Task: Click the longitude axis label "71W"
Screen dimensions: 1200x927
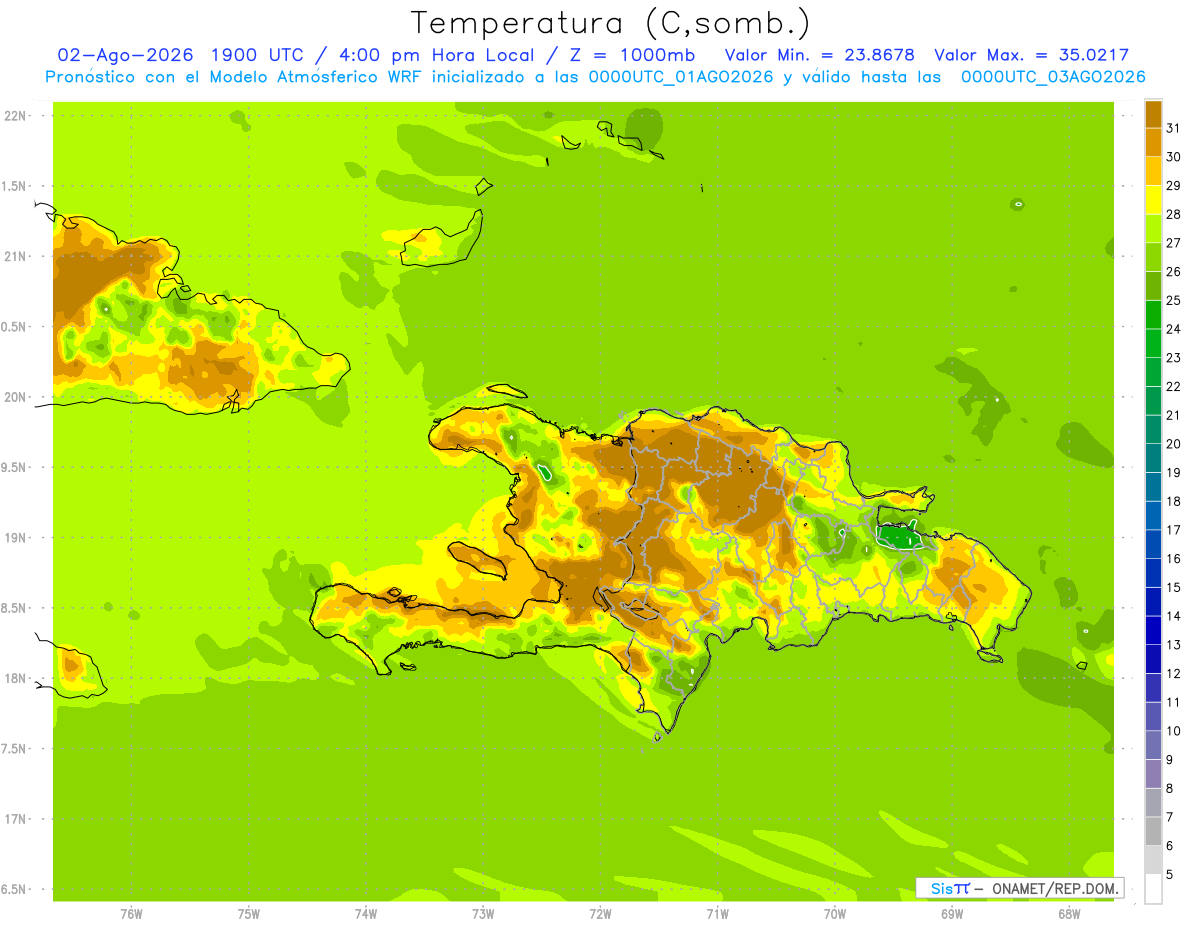Action: 718,913
